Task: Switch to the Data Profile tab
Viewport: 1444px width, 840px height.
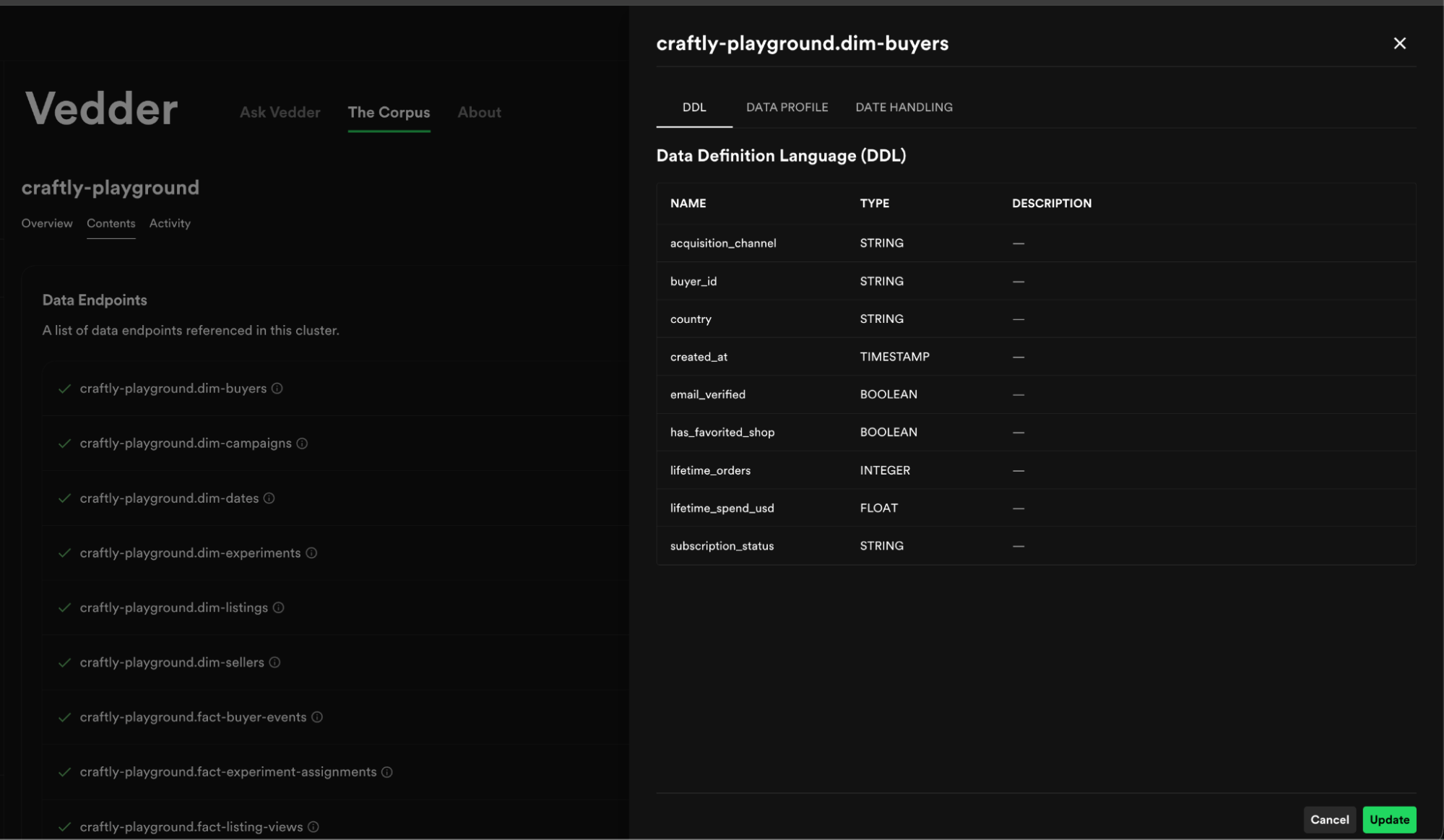Action: pos(787,107)
